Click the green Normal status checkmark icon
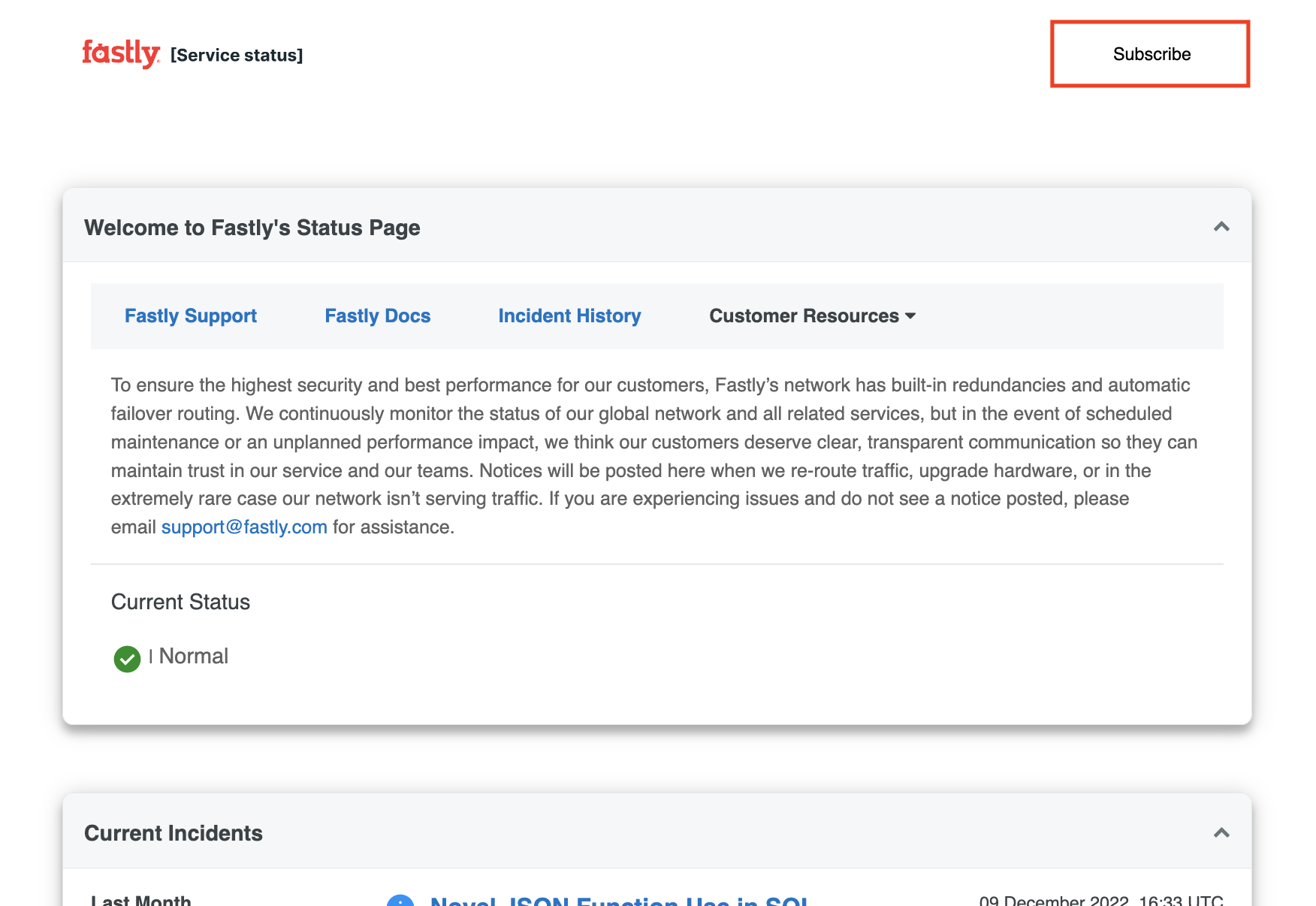 coord(127,659)
